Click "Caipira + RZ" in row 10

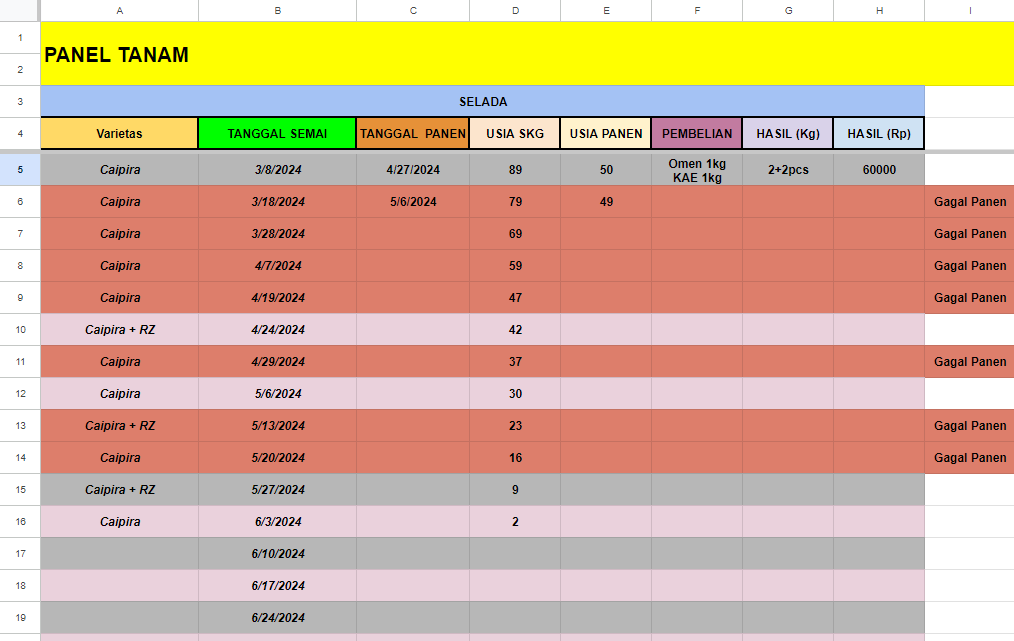click(x=120, y=330)
